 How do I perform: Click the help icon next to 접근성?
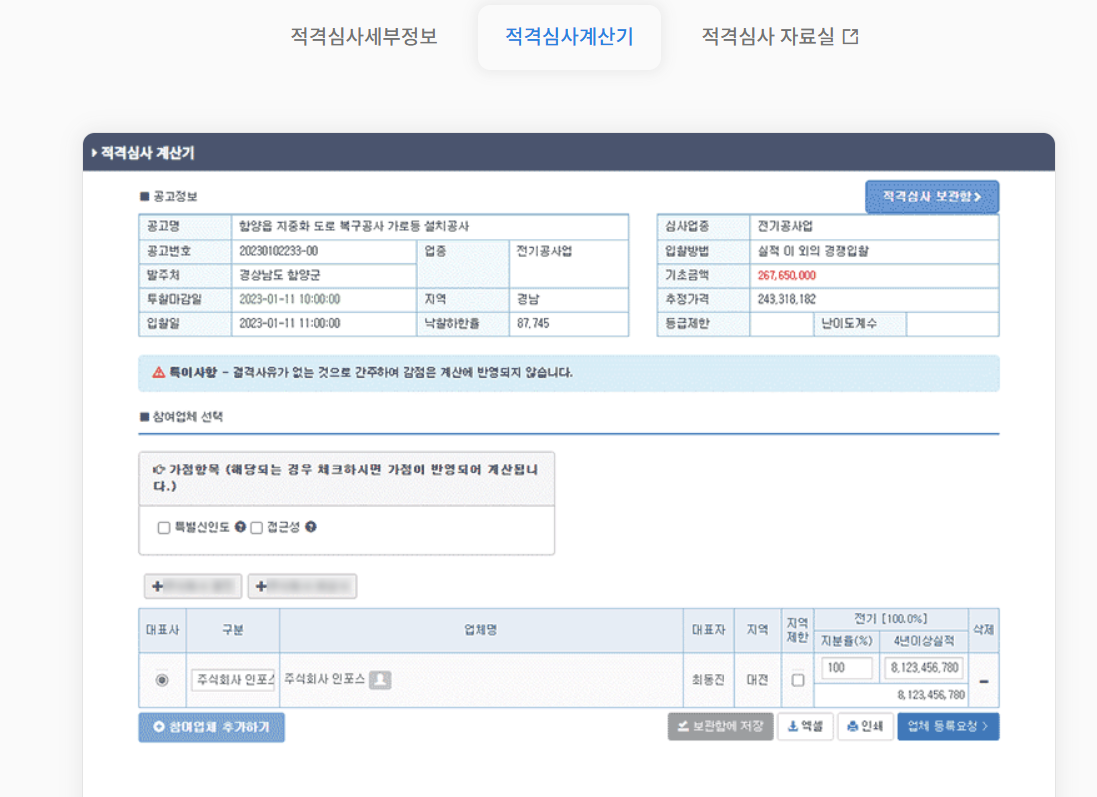click(x=311, y=527)
